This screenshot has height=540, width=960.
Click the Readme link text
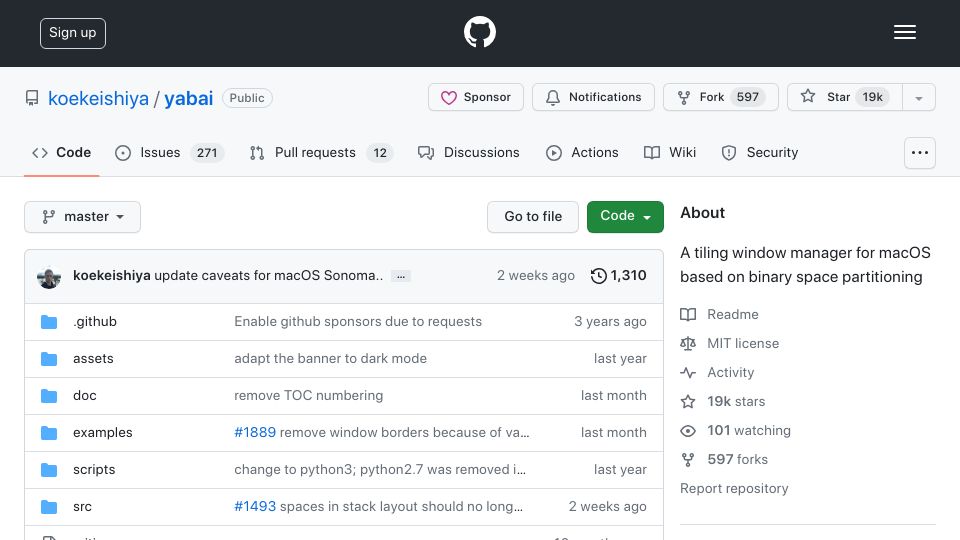tap(732, 315)
